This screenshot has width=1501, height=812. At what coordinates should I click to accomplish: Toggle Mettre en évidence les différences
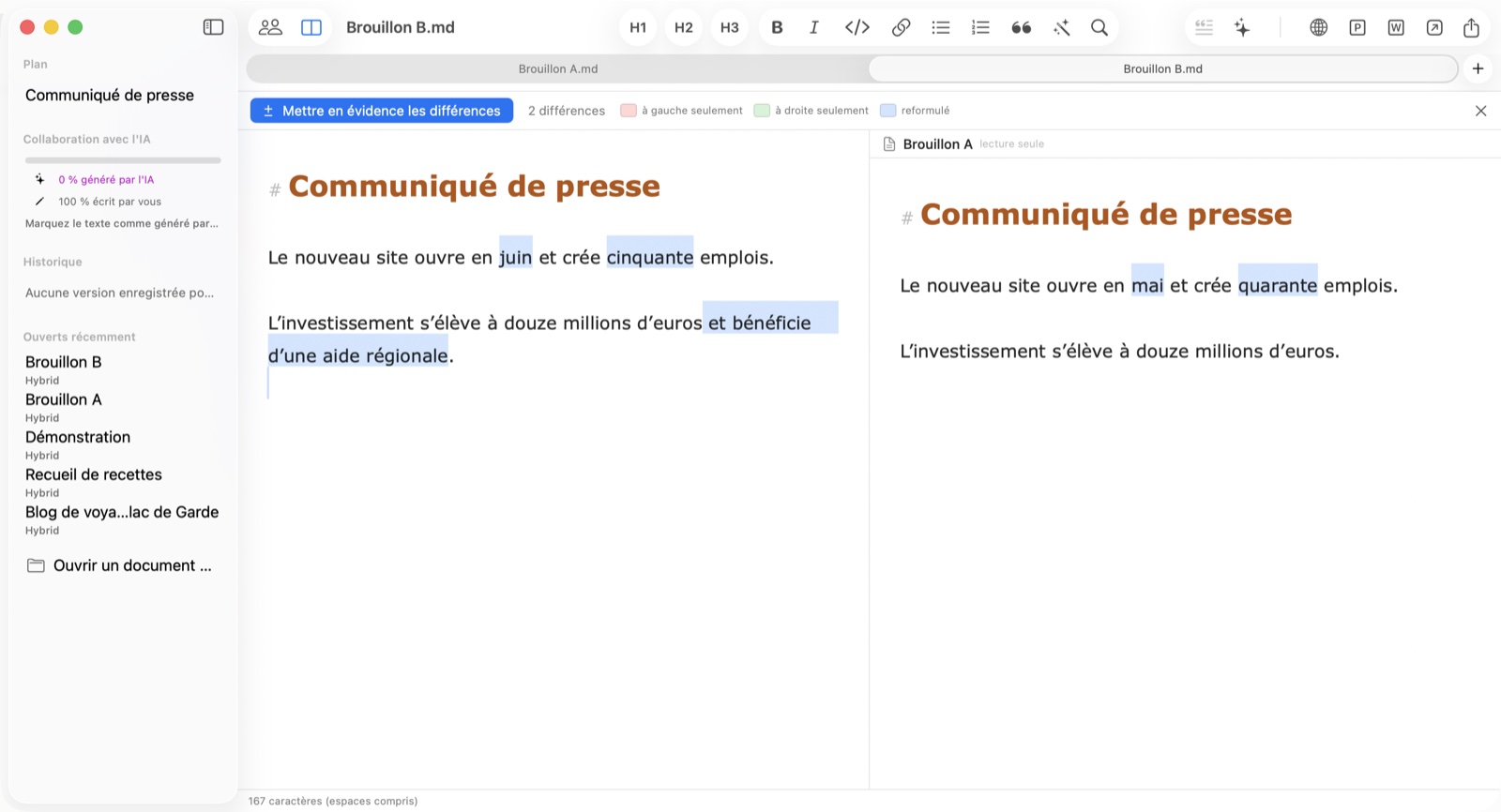point(382,111)
